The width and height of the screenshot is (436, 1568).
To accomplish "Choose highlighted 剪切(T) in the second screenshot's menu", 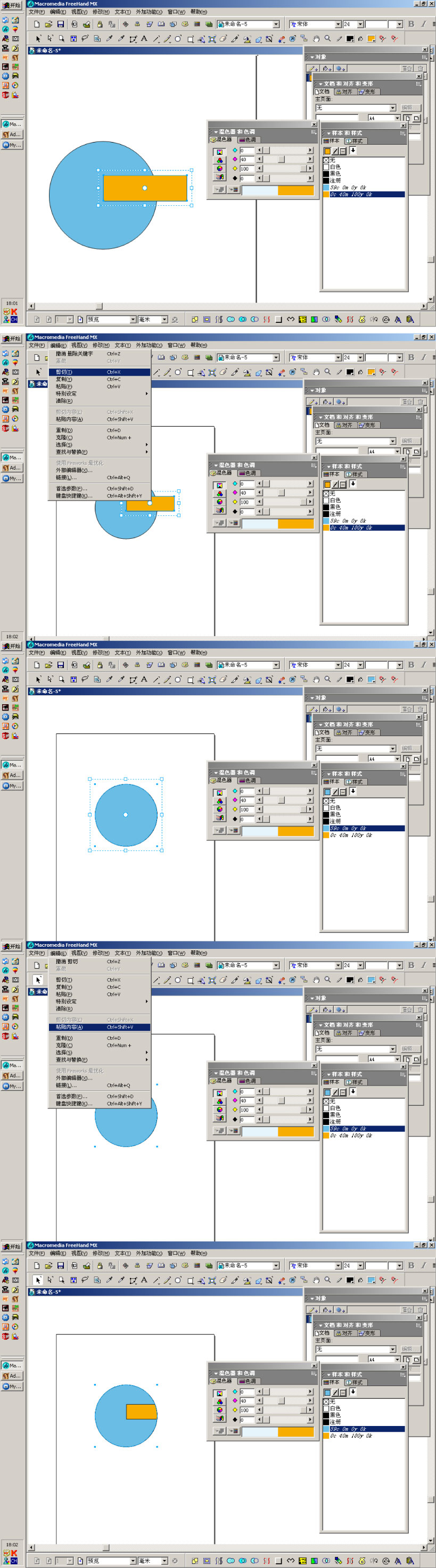I will (x=99, y=372).
